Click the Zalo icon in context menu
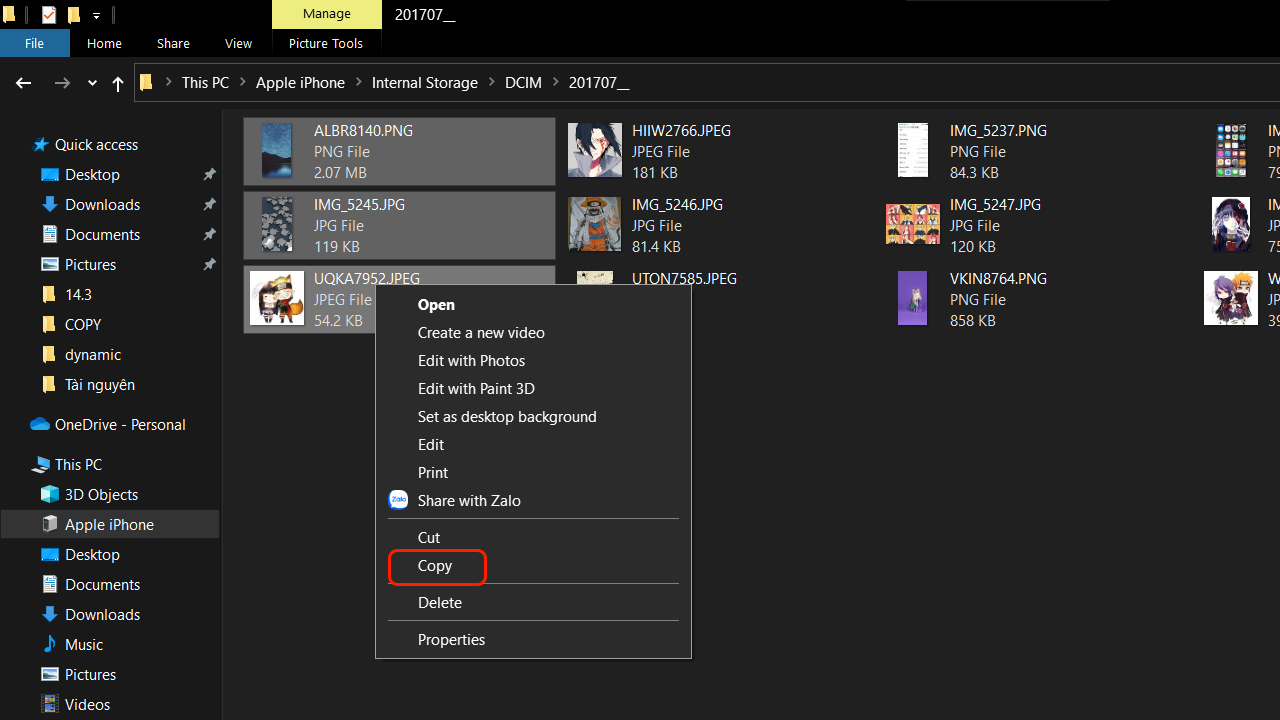 (x=398, y=500)
